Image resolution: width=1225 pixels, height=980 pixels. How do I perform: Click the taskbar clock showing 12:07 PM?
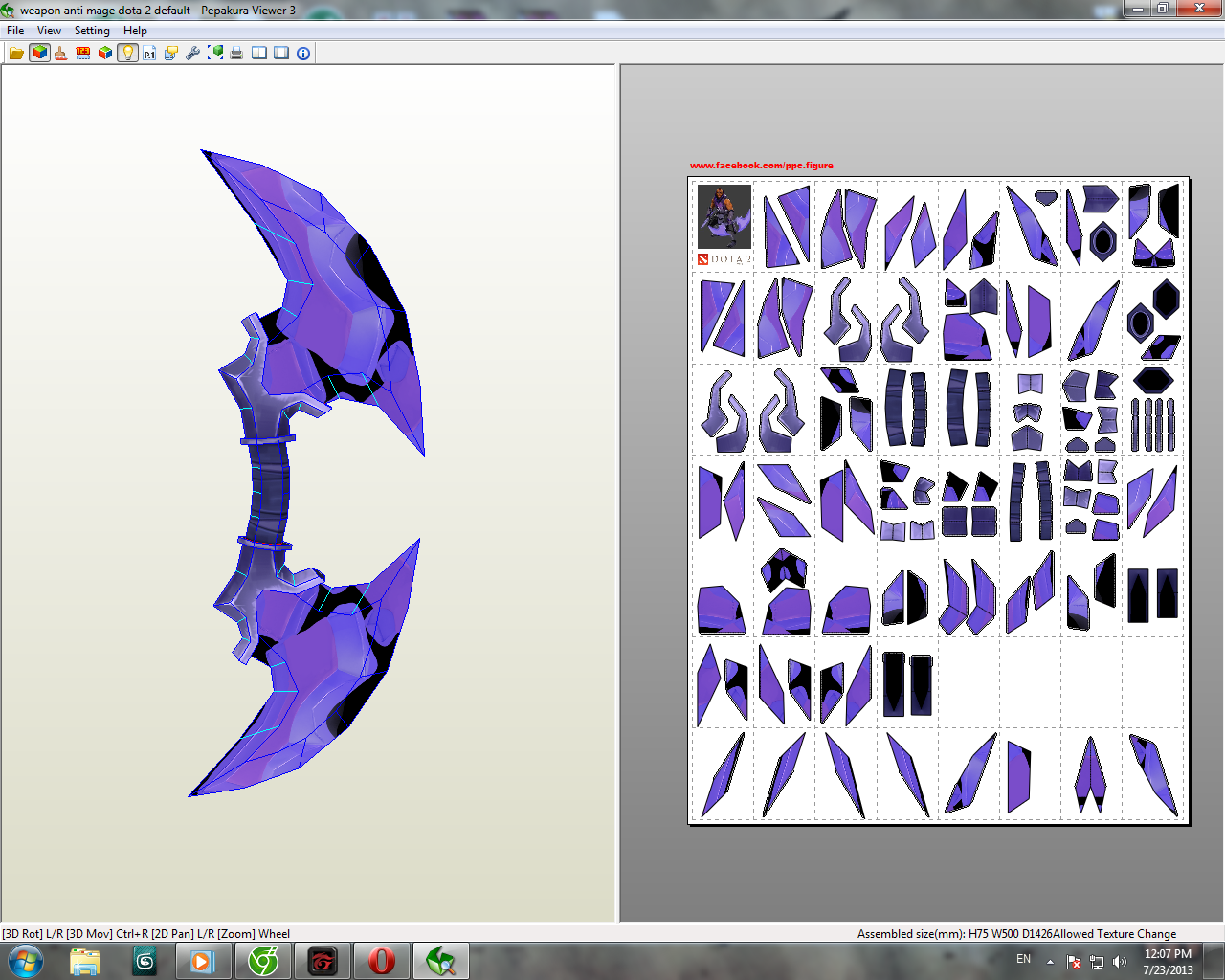[x=1168, y=962]
